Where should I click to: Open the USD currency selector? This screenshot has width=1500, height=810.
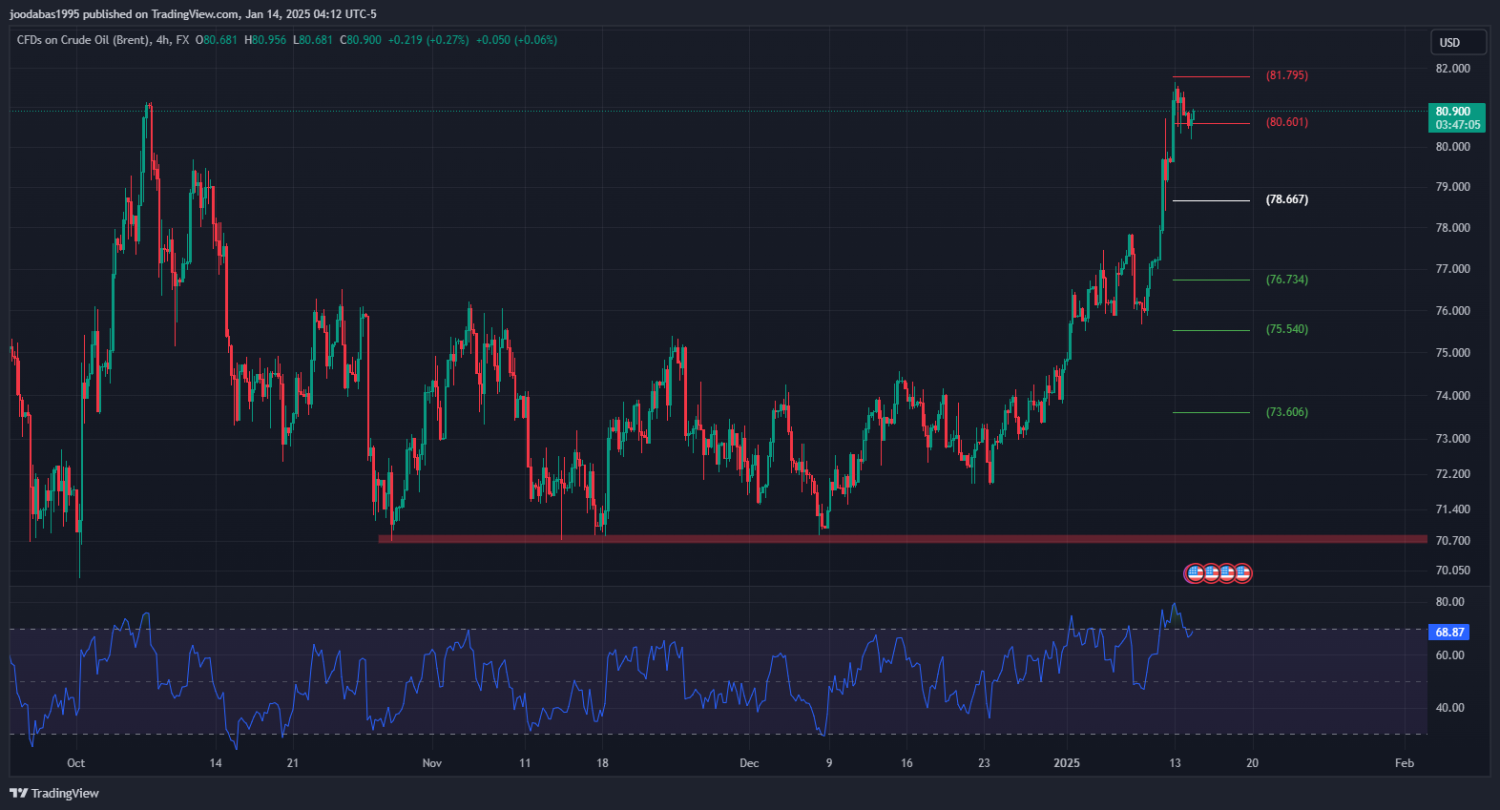(x=1449, y=42)
